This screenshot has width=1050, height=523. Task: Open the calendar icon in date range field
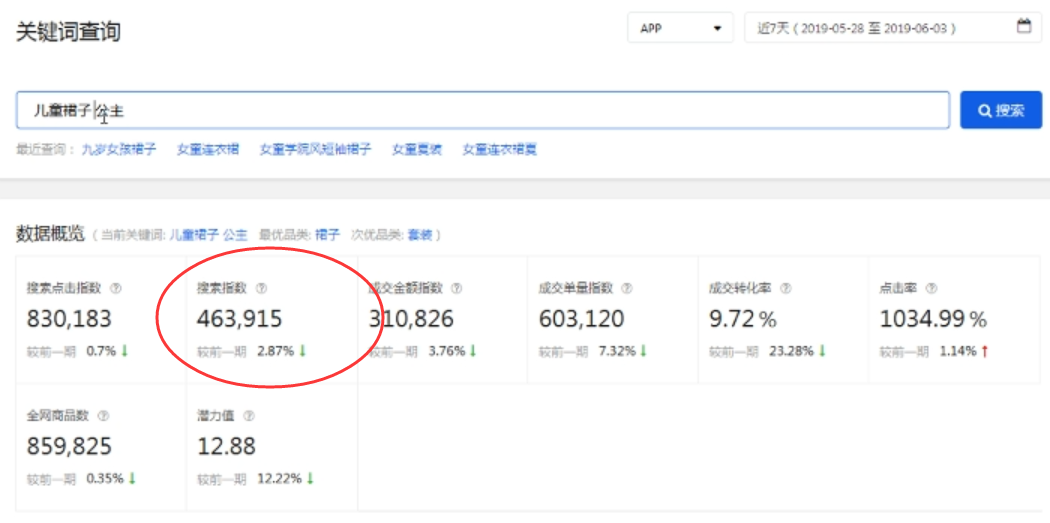[1024, 27]
